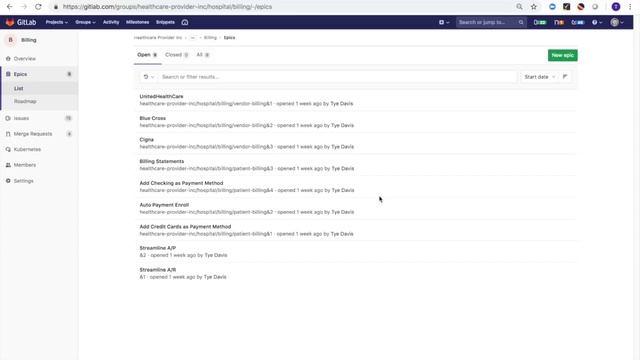Open the Chrome profile avatar
640x360 pixels.
(x=616, y=7)
